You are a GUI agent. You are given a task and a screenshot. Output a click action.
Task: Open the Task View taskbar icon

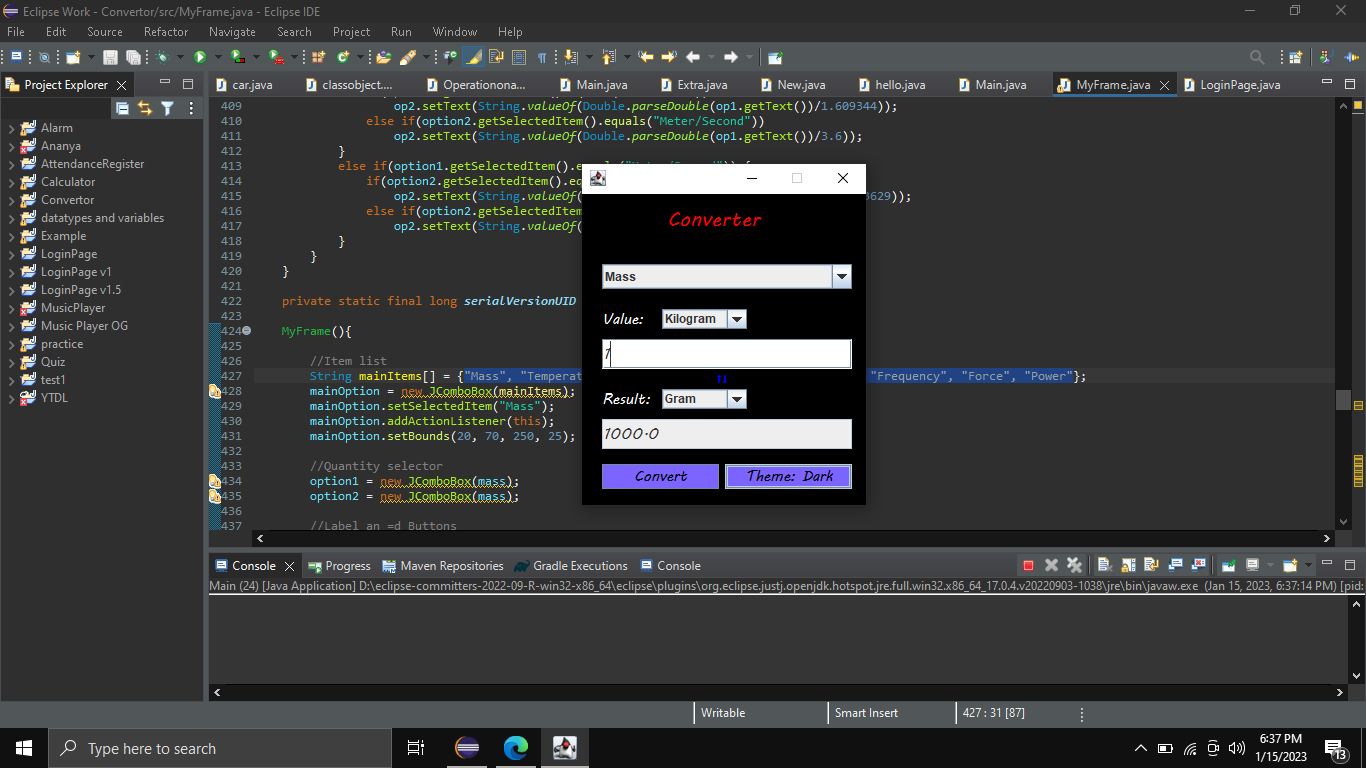416,748
